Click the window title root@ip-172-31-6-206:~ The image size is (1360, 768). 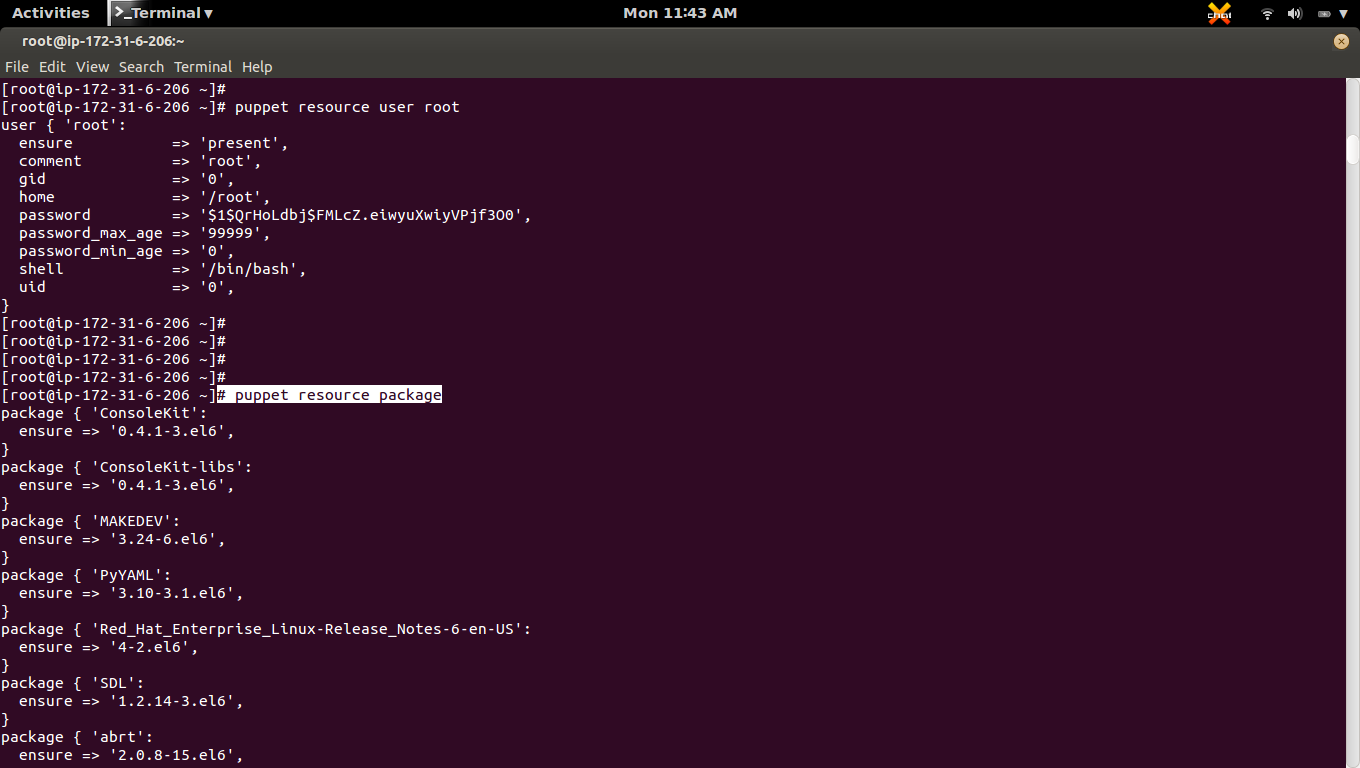click(103, 41)
